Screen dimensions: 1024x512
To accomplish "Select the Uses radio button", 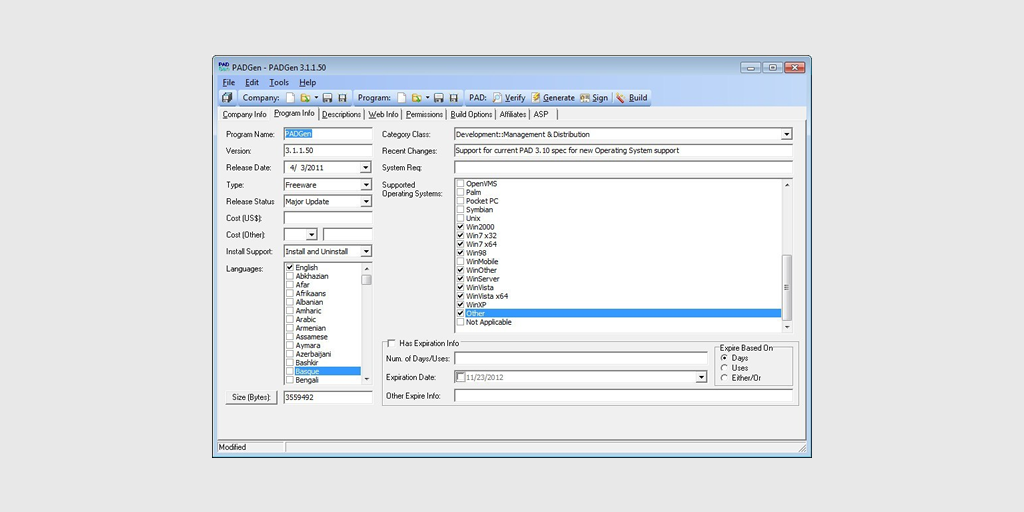I will (725, 368).
